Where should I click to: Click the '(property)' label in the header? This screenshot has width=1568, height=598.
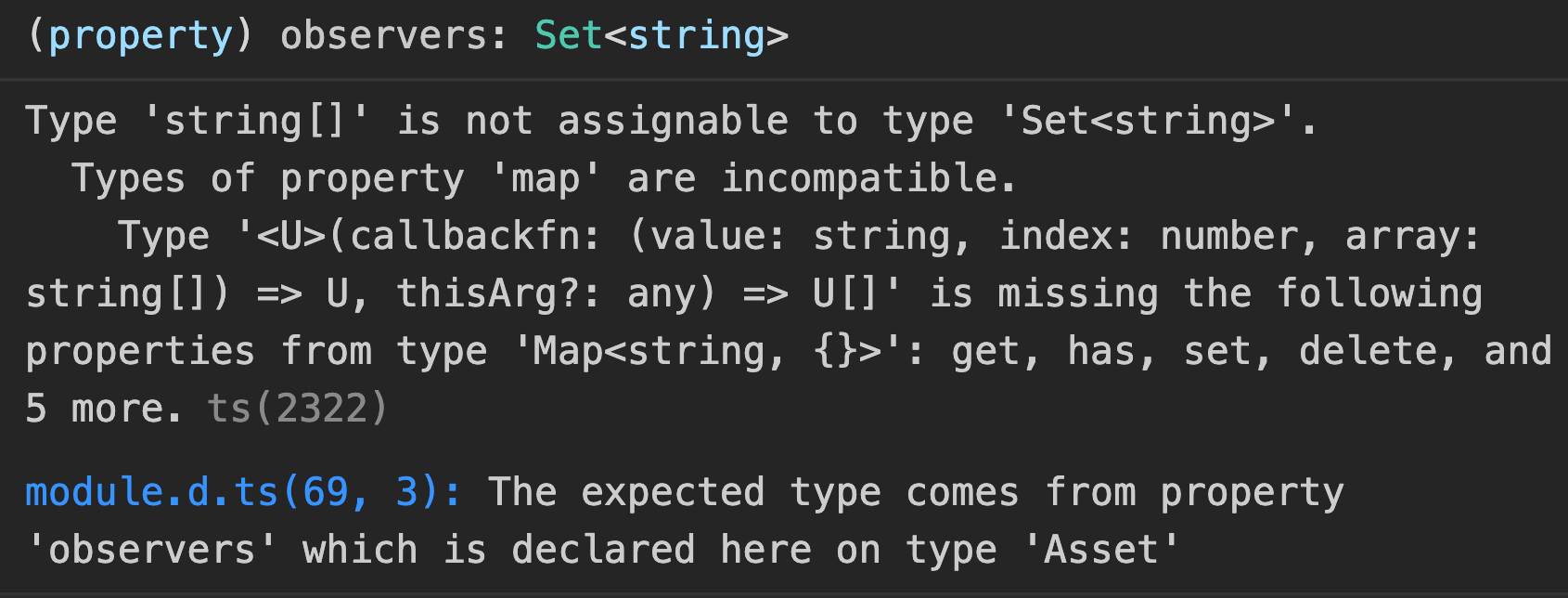click(x=139, y=35)
